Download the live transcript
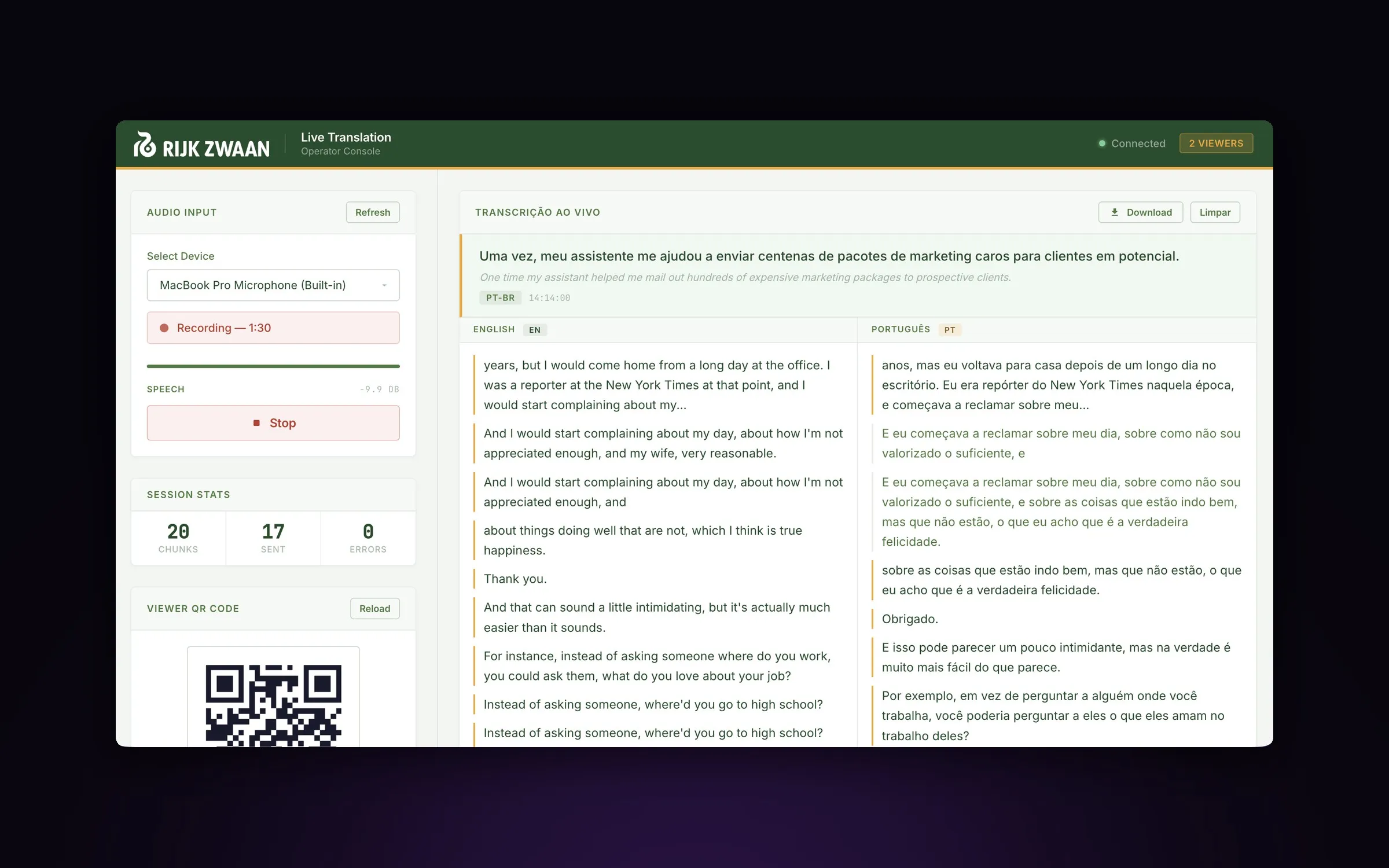The width and height of the screenshot is (1389, 868). (x=1140, y=212)
